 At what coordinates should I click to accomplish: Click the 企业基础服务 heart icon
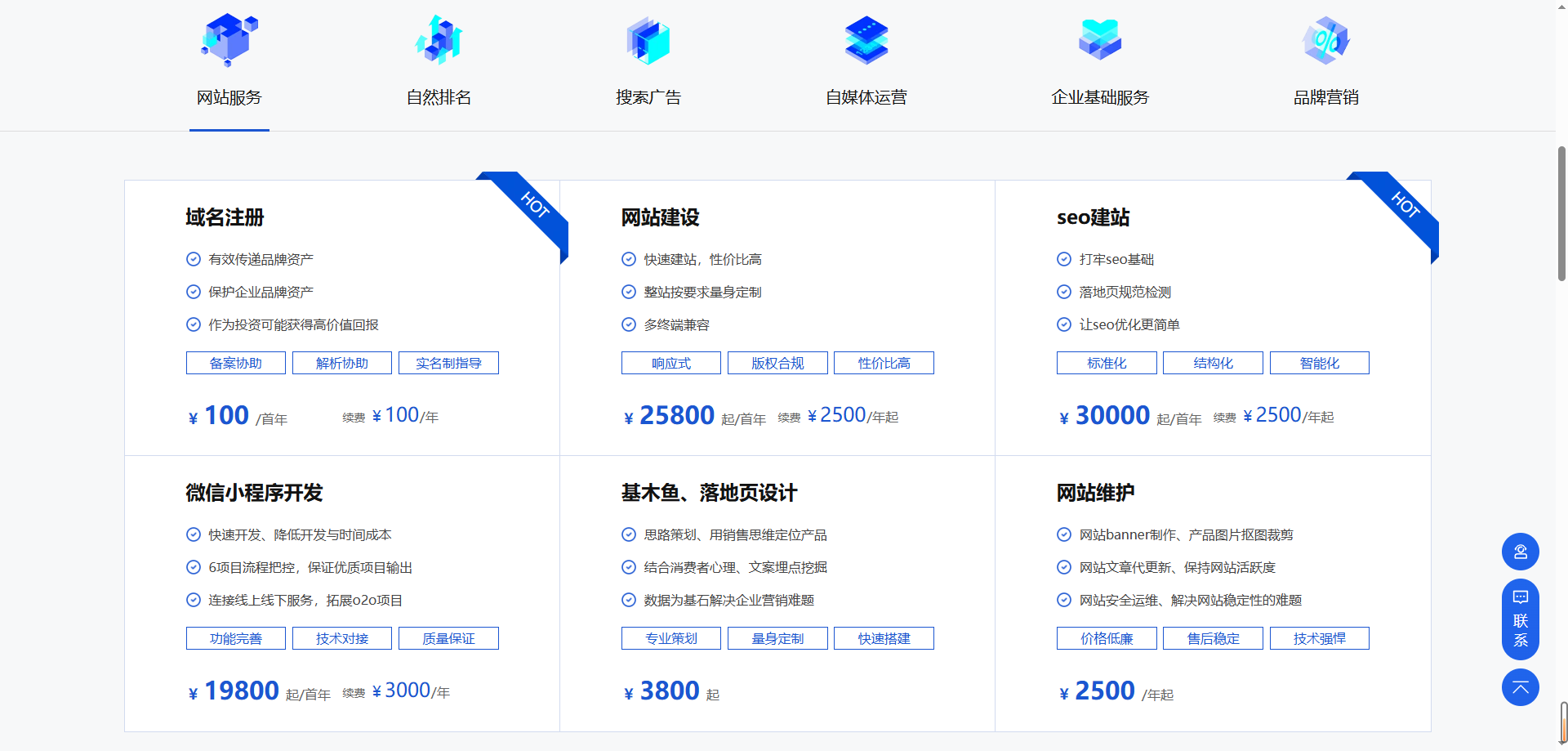[1100, 39]
